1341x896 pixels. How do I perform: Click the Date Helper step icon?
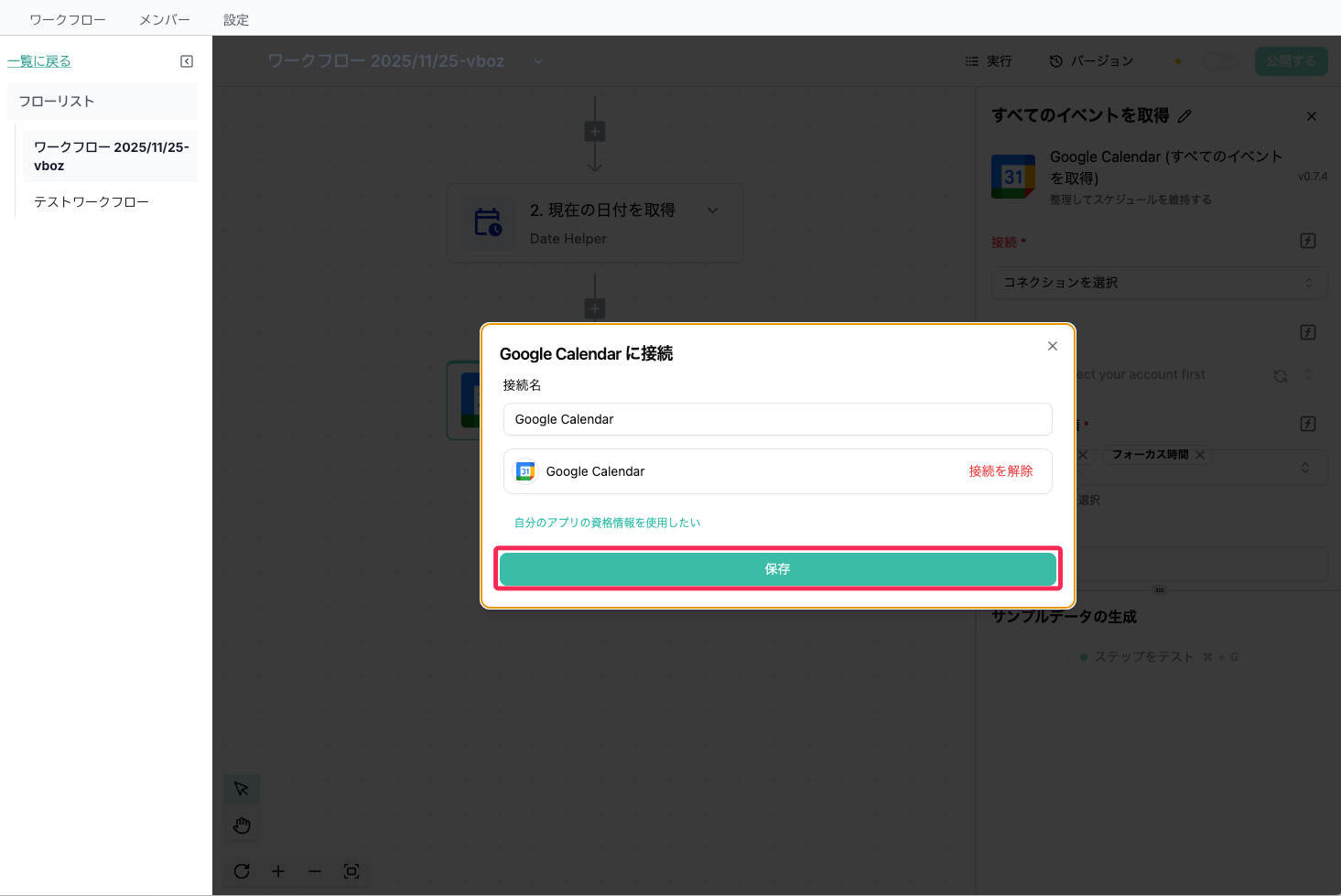[488, 222]
